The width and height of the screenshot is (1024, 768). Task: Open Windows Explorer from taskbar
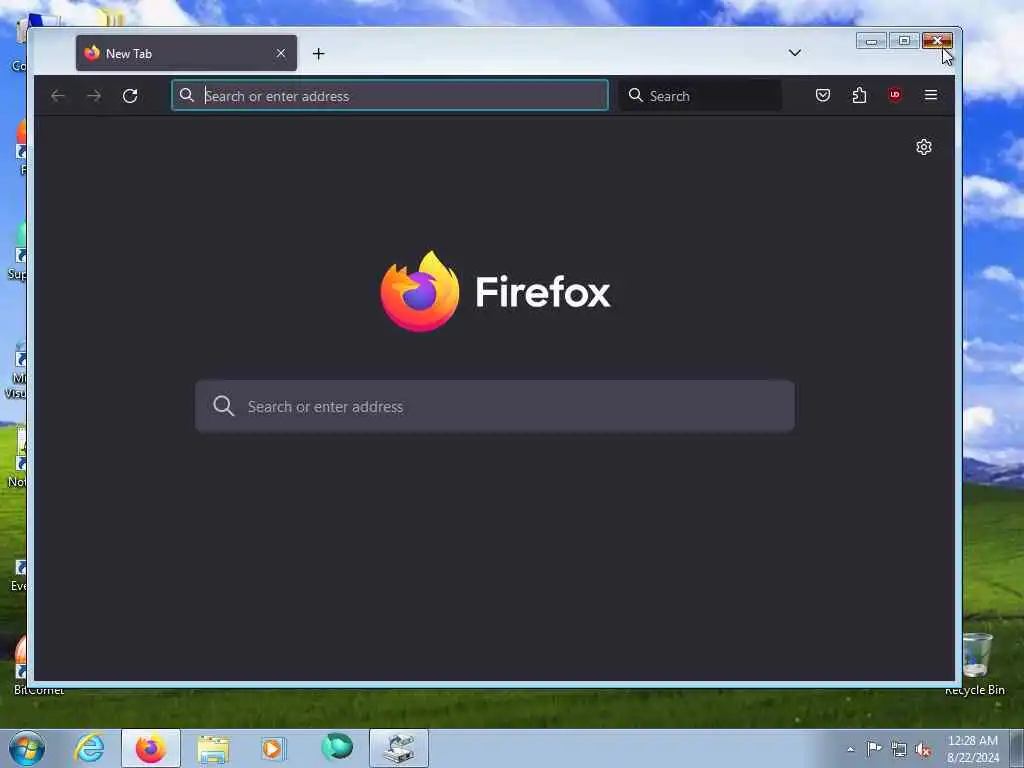pos(213,749)
